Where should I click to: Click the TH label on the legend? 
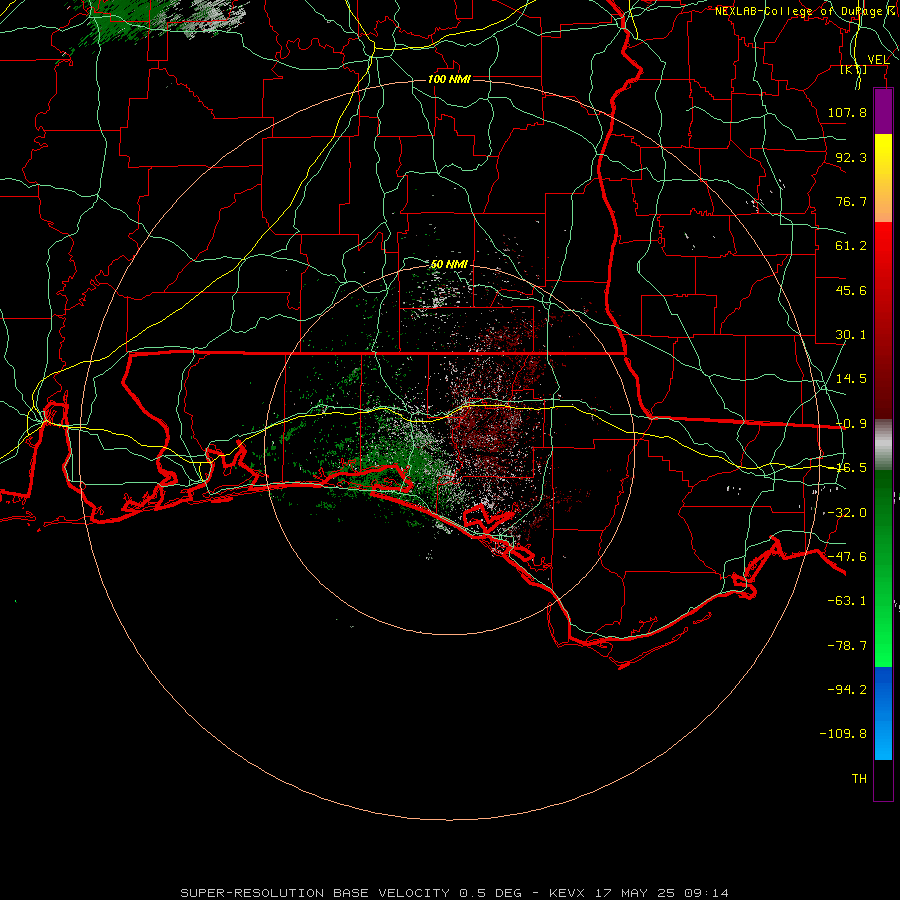click(859, 779)
